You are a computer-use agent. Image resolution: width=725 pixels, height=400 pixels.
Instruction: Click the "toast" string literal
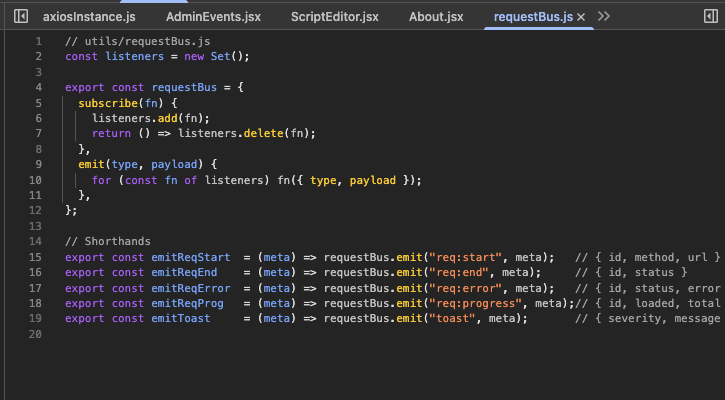click(x=453, y=319)
